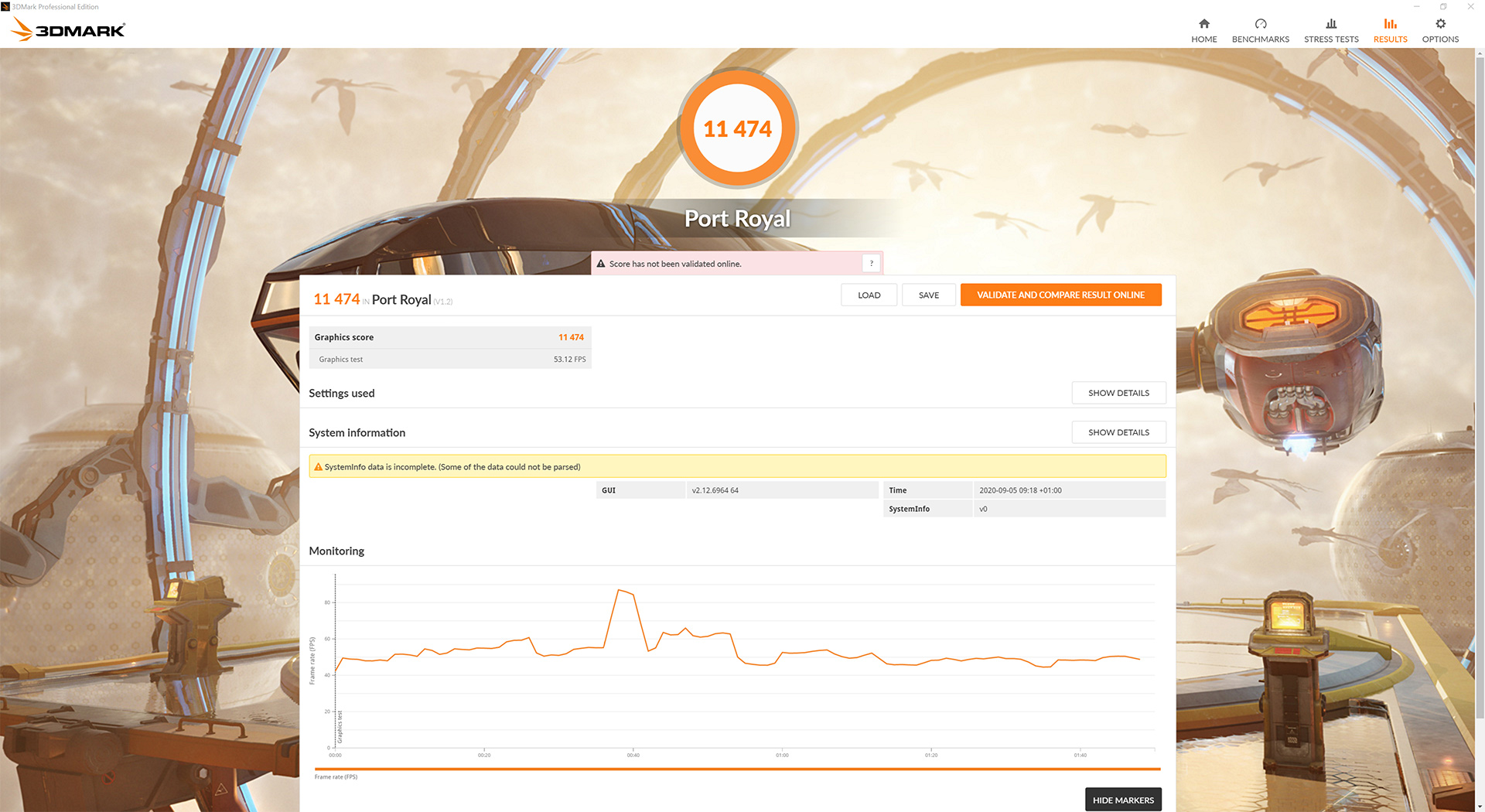
Task: Show details for Settings used
Action: (1118, 393)
